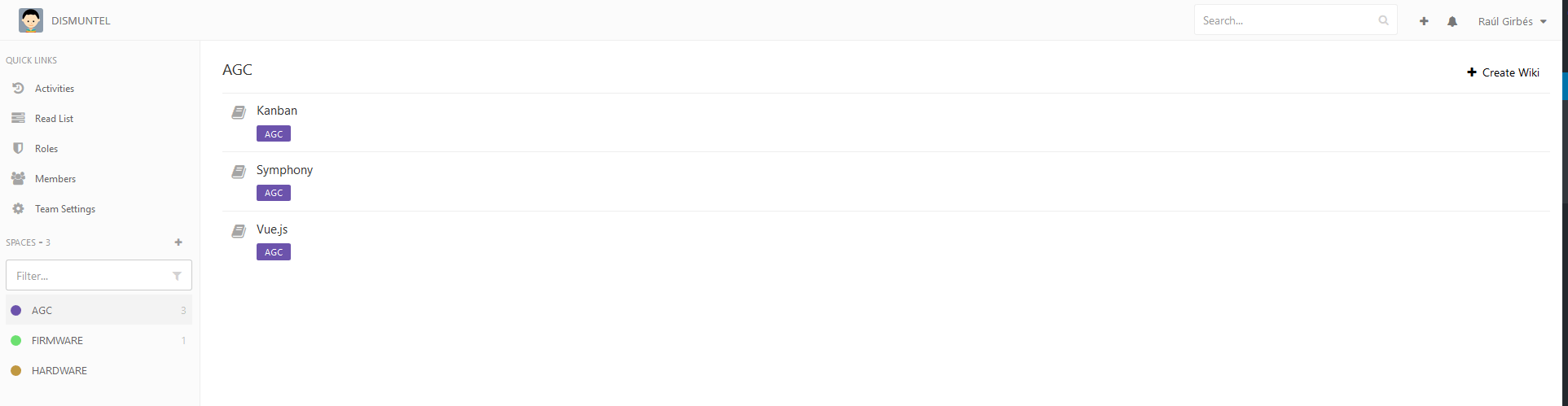
Task: Click the Kanban wiki book icon
Action: point(239,112)
